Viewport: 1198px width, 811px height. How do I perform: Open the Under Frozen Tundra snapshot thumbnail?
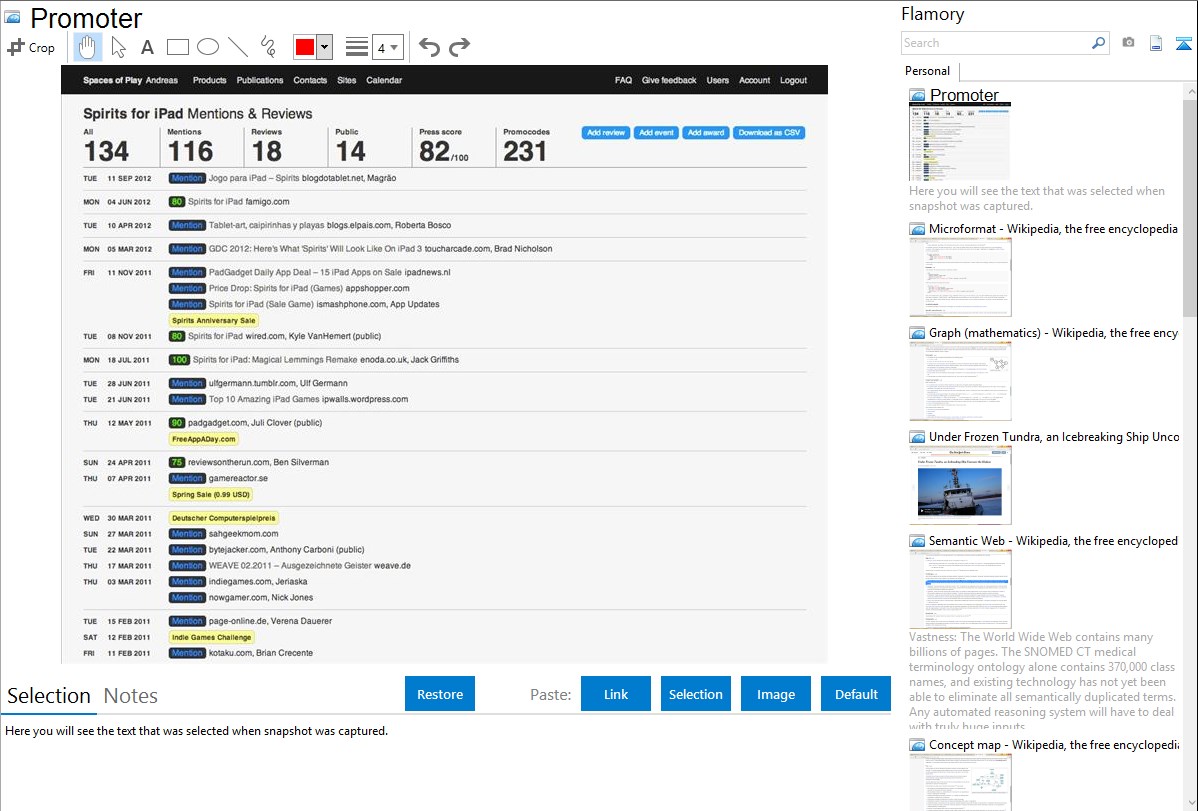point(960,485)
